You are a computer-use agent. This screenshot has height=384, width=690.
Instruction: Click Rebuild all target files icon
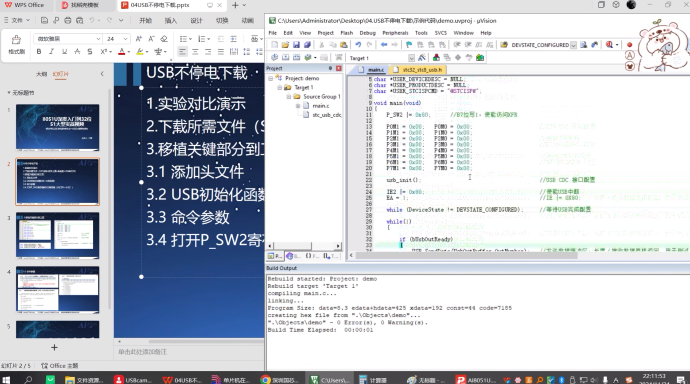click(297, 58)
